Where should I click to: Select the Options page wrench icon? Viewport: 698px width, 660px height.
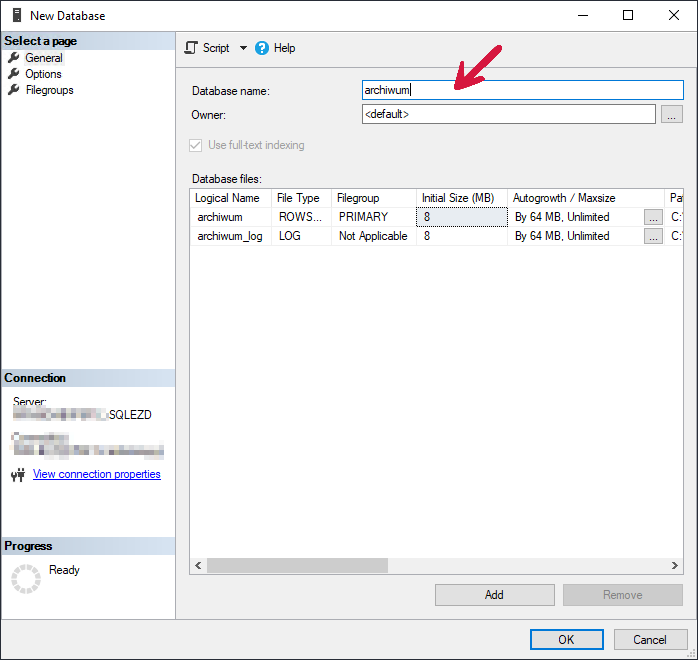(x=14, y=74)
